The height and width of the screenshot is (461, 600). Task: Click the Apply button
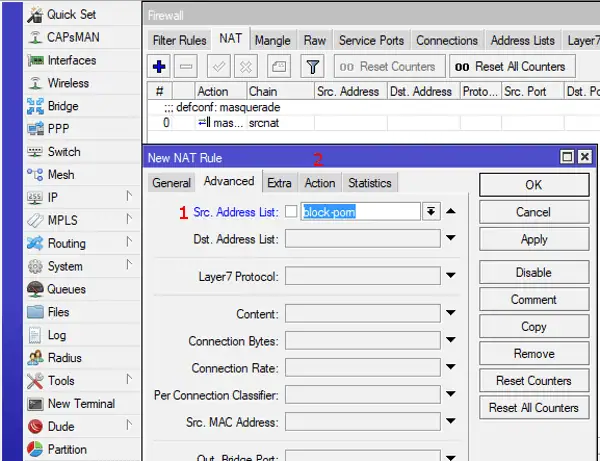coord(534,239)
